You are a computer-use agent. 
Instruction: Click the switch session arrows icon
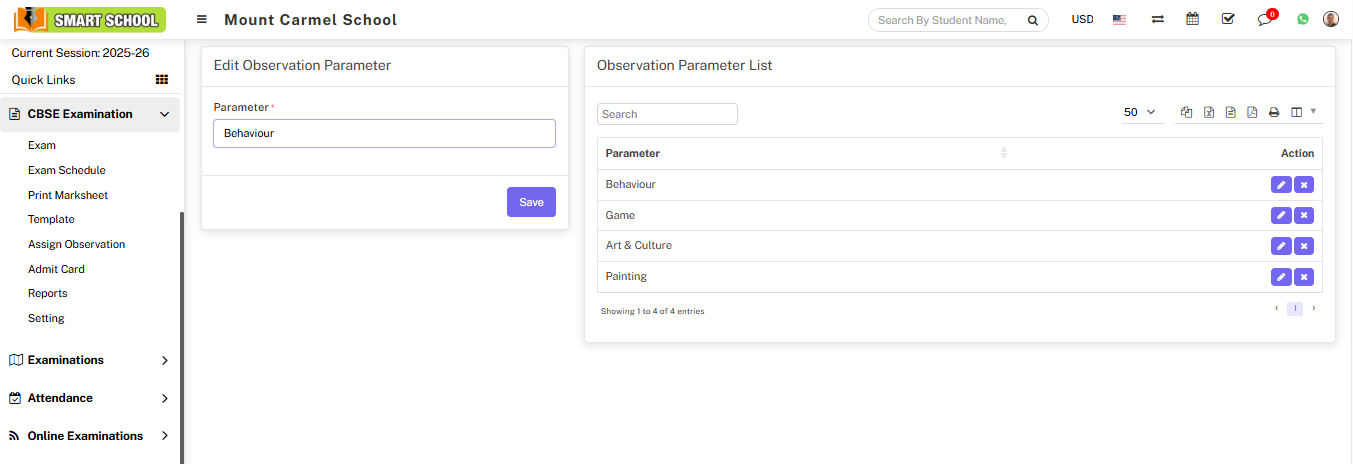tap(1157, 19)
